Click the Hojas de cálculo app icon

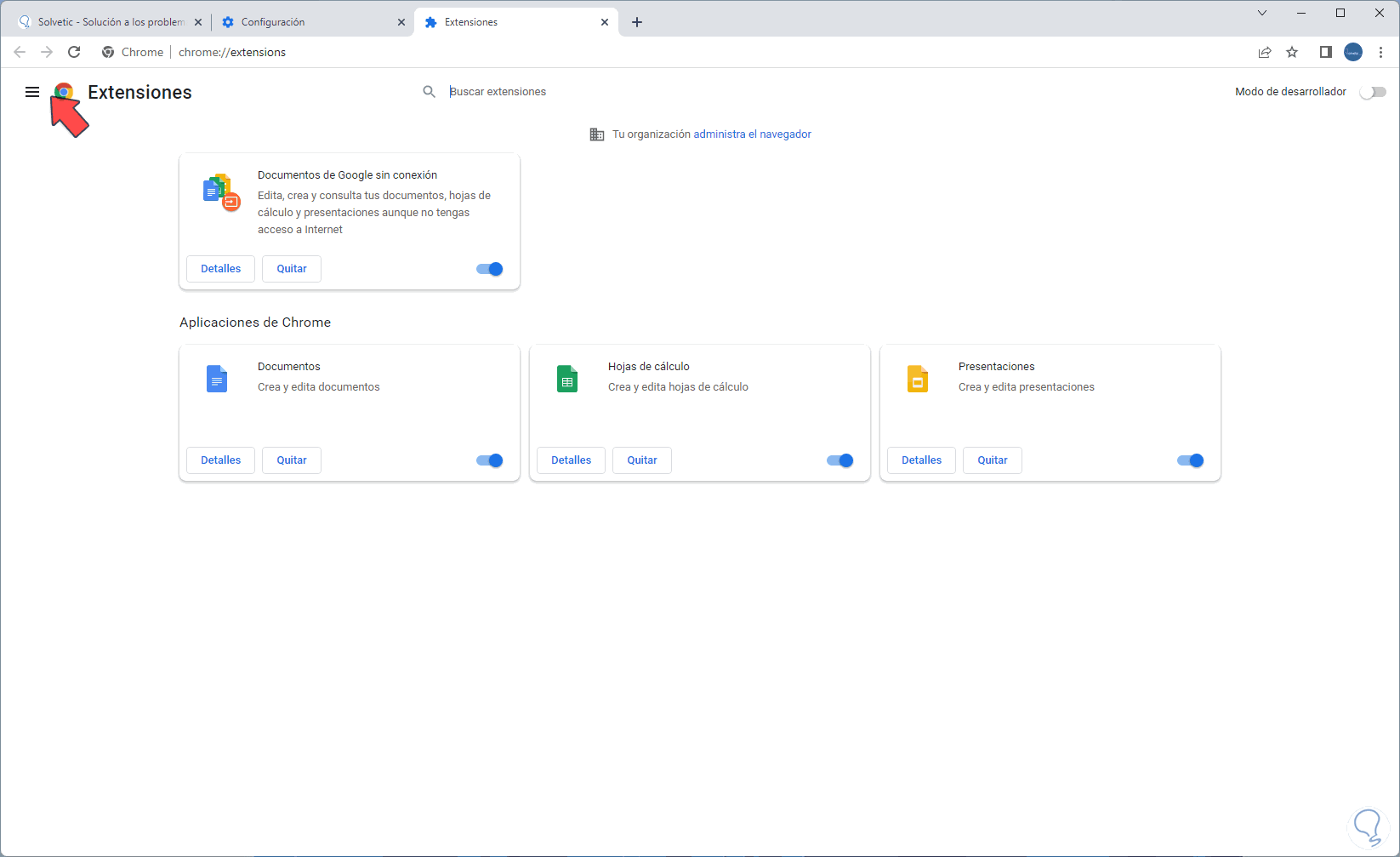tap(567, 379)
